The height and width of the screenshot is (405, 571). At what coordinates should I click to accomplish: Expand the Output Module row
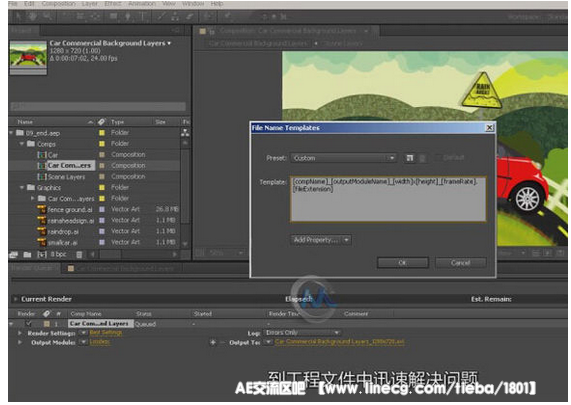tap(20, 342)
